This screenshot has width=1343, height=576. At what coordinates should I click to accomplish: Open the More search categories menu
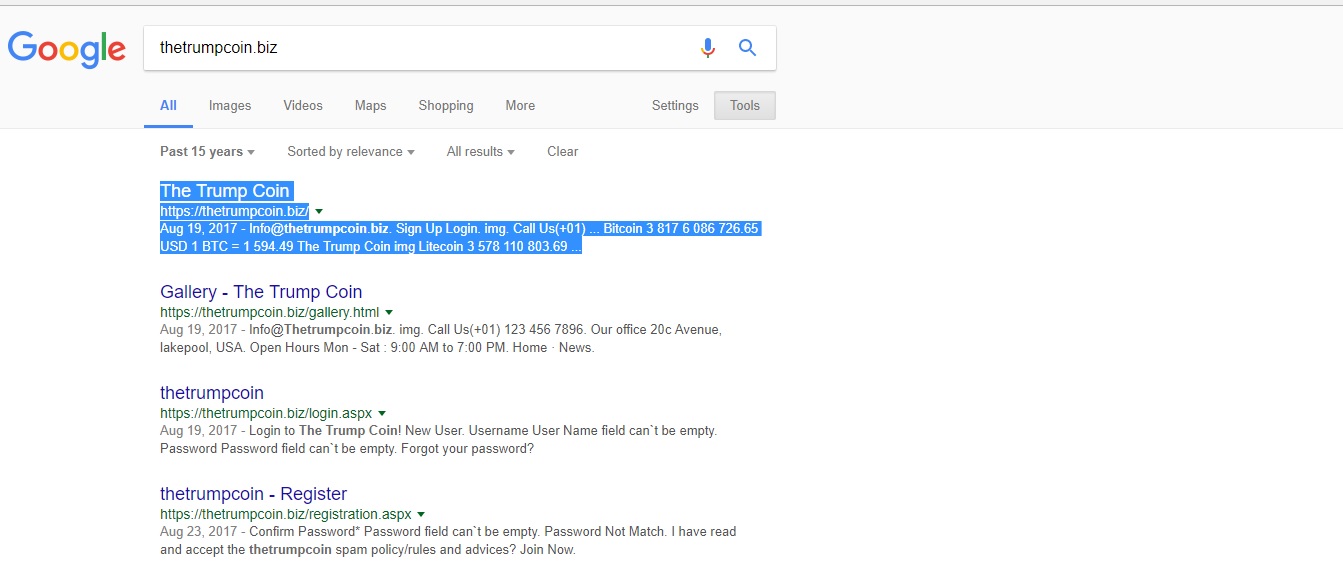tap(520, 105)
